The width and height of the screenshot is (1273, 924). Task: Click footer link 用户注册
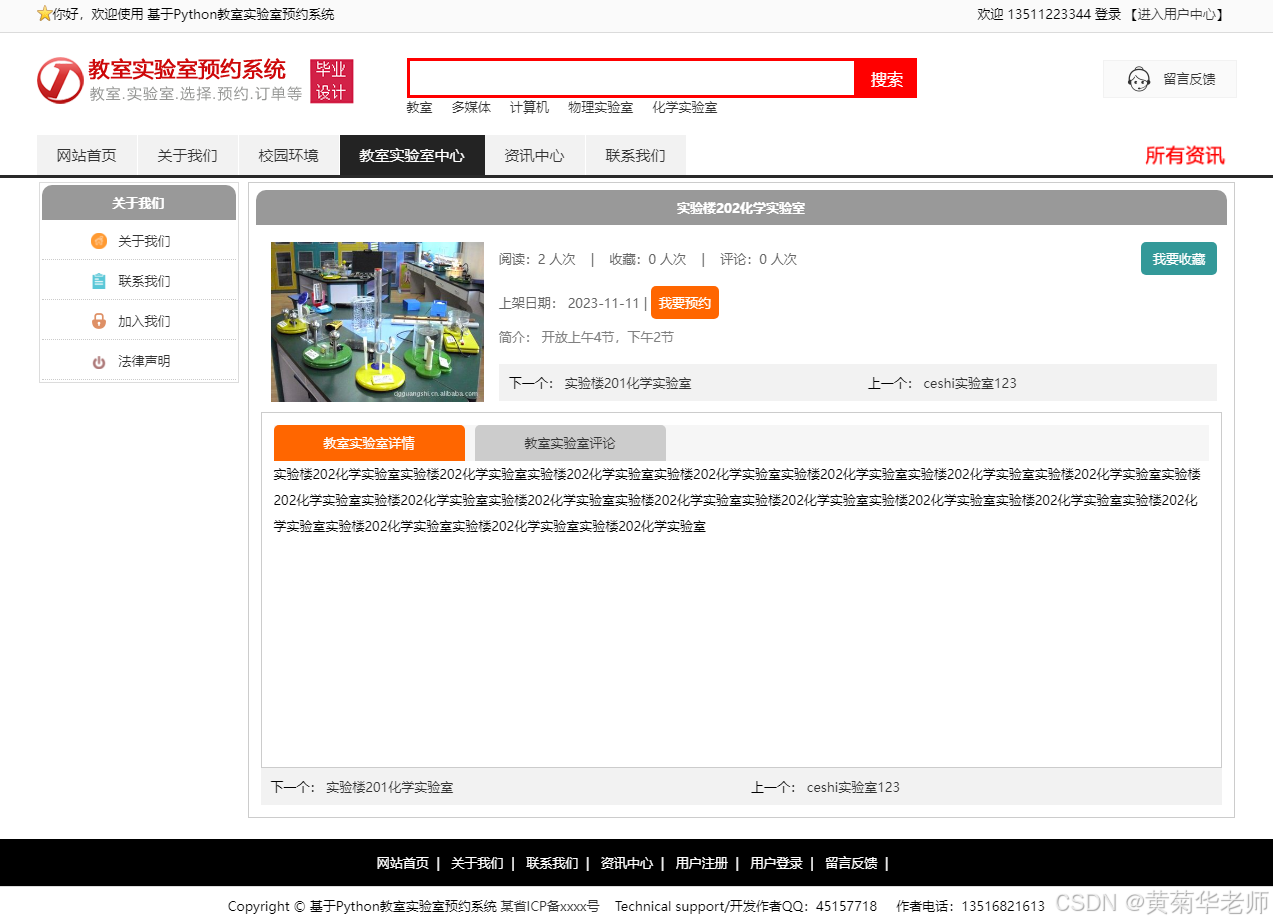coord(701,863)
